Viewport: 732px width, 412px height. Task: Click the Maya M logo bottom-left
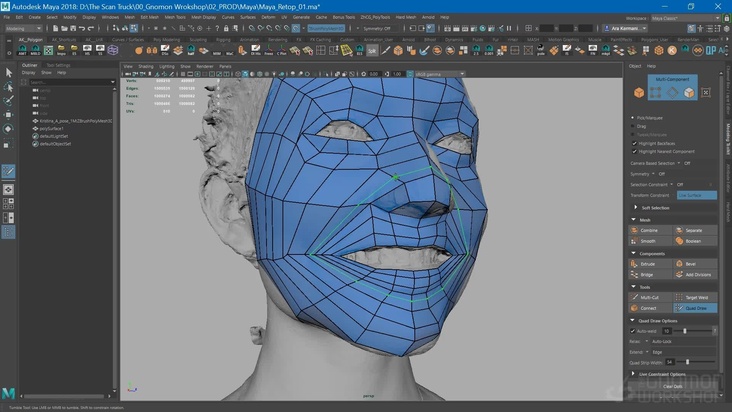(8, 393)
